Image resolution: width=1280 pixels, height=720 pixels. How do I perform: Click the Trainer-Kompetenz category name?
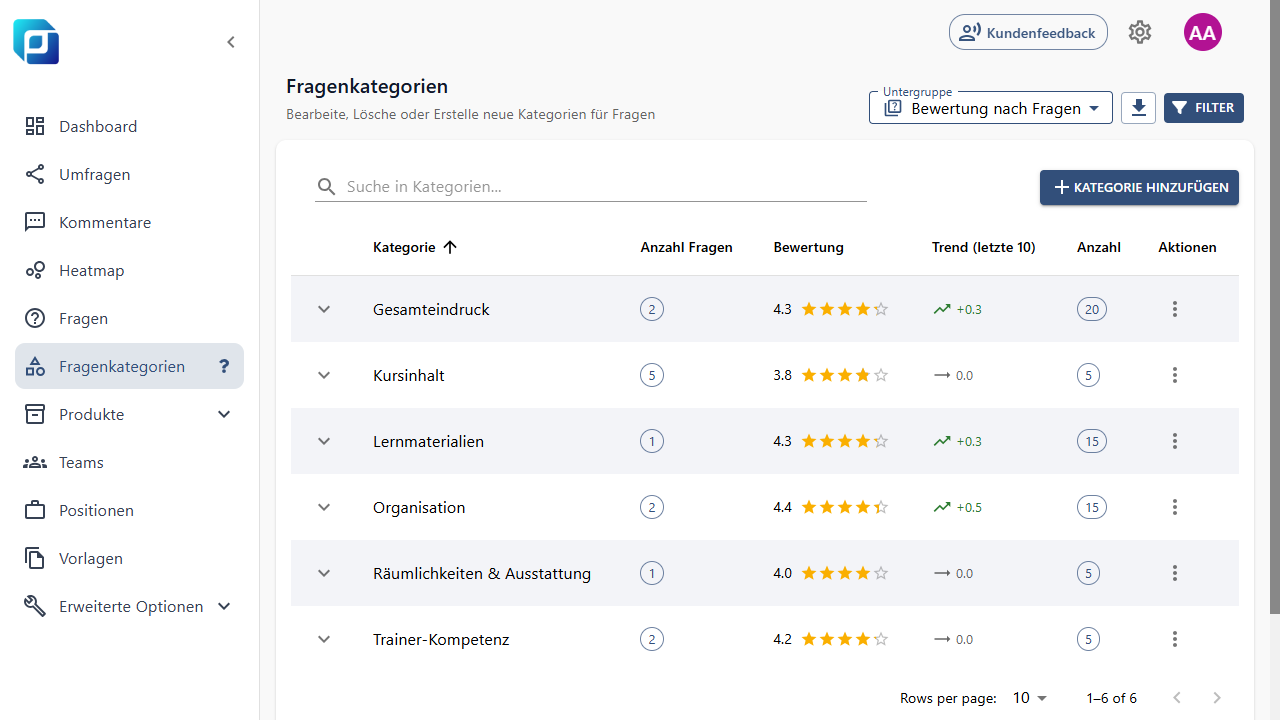(441, 639)
